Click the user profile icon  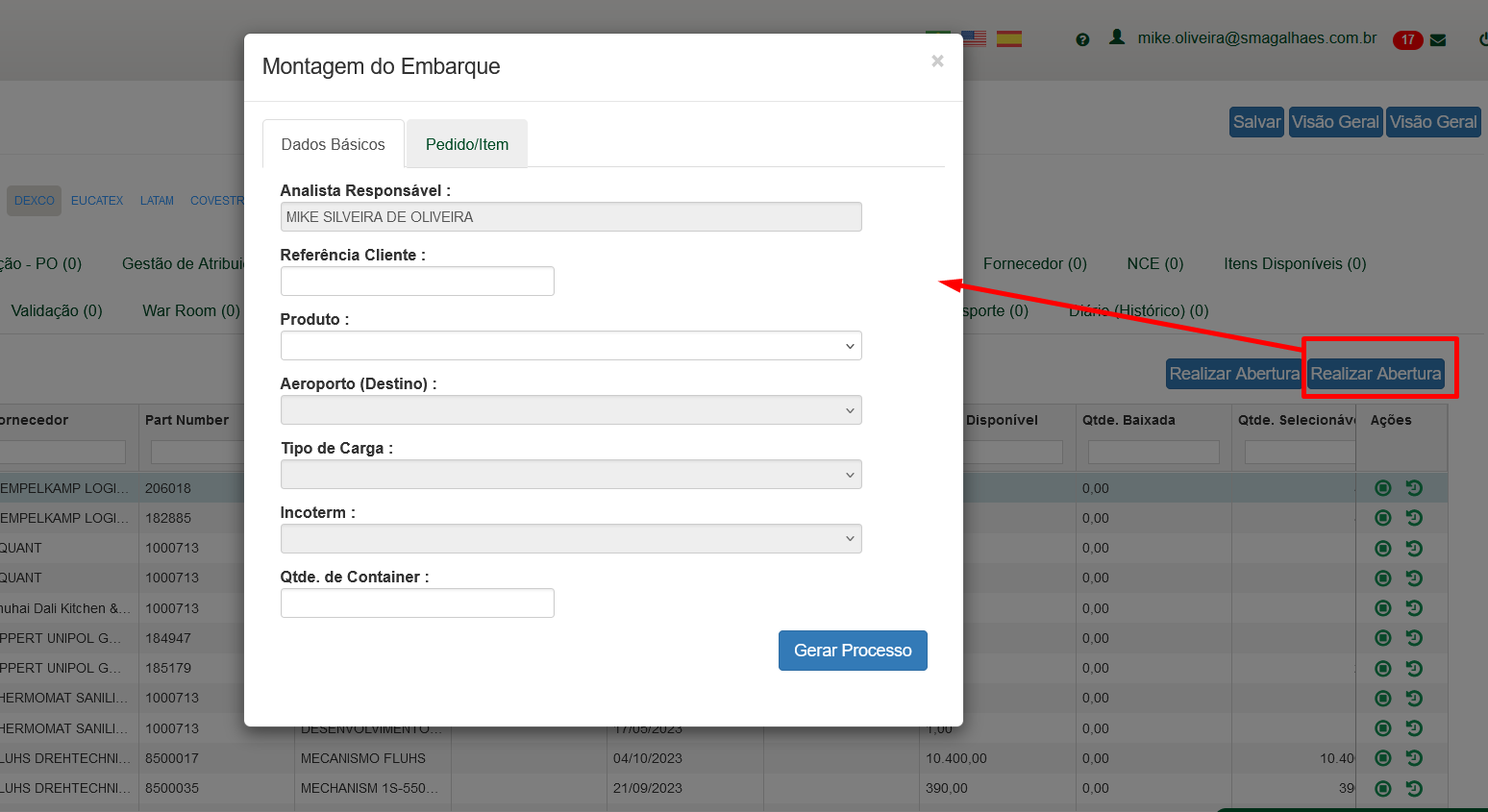coord(1117,37)
